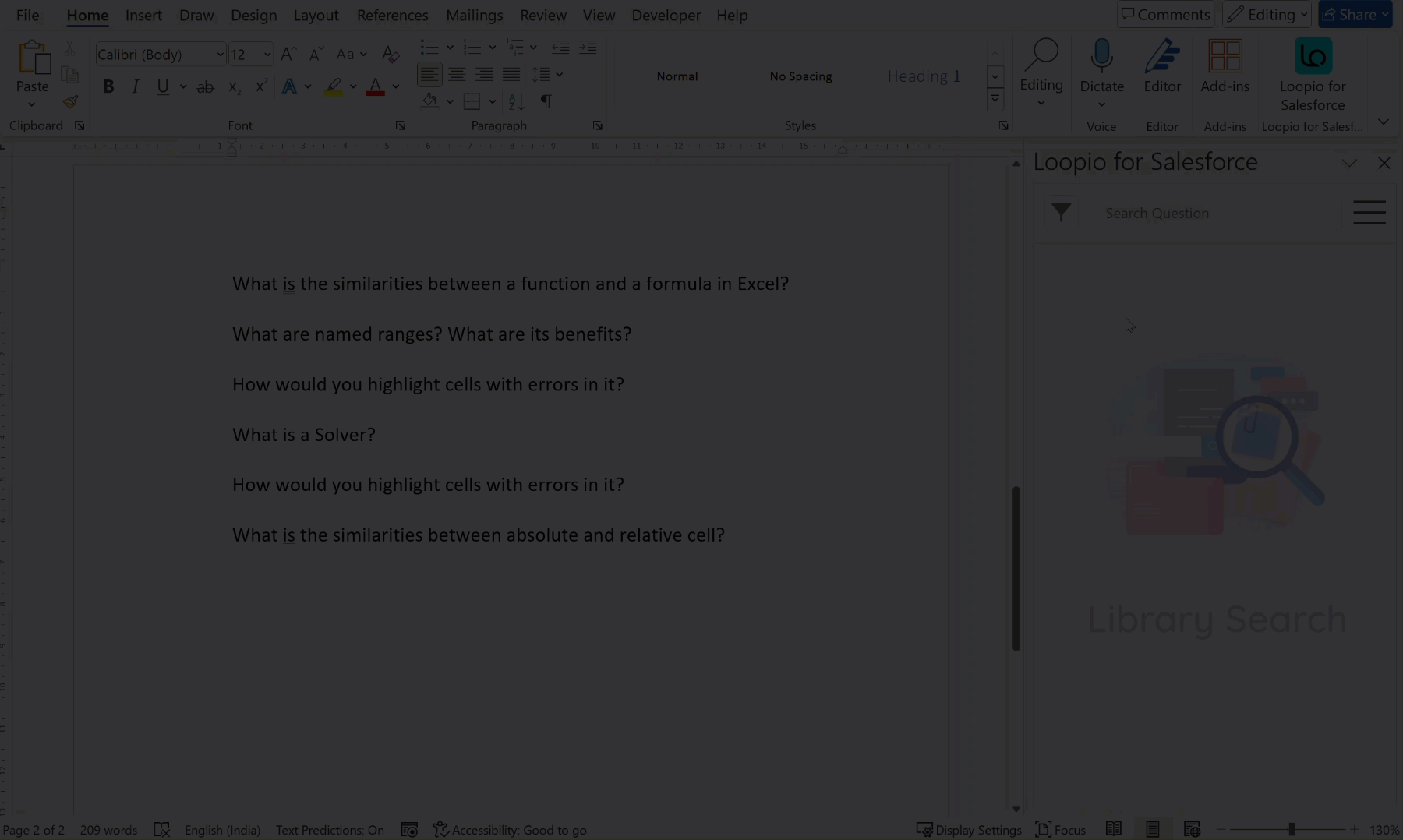Click the Clear All Formatting icon

pyautogui.click(x=391, y=55)
